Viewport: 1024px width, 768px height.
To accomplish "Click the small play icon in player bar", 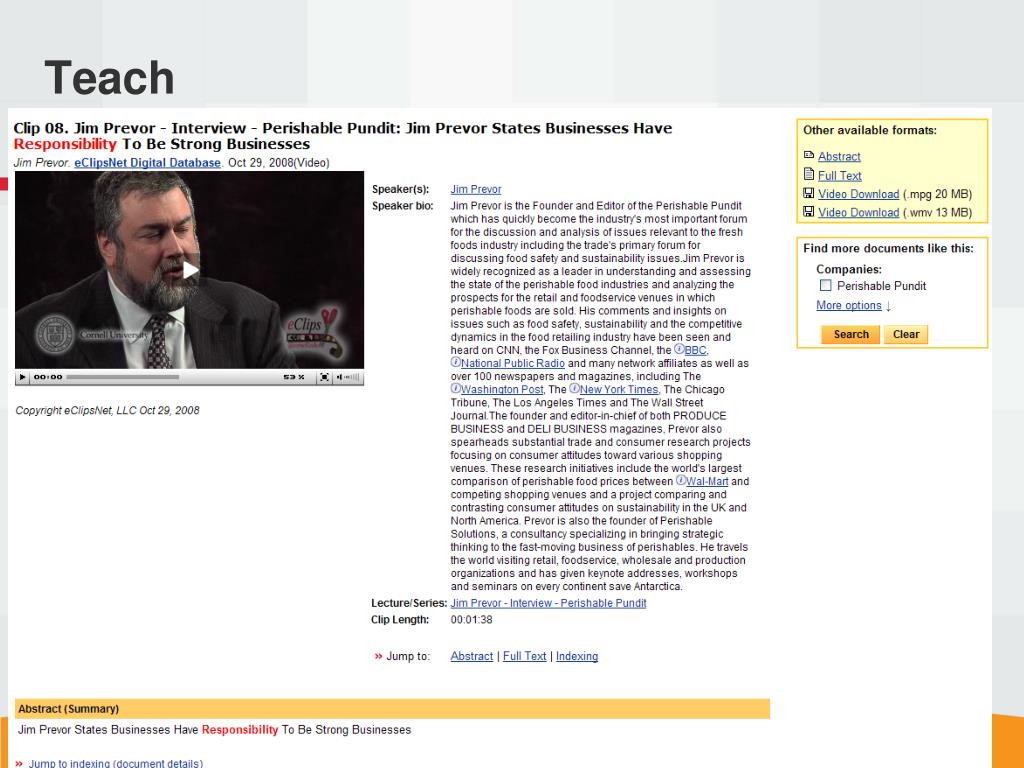I will (x=23, y=377).
